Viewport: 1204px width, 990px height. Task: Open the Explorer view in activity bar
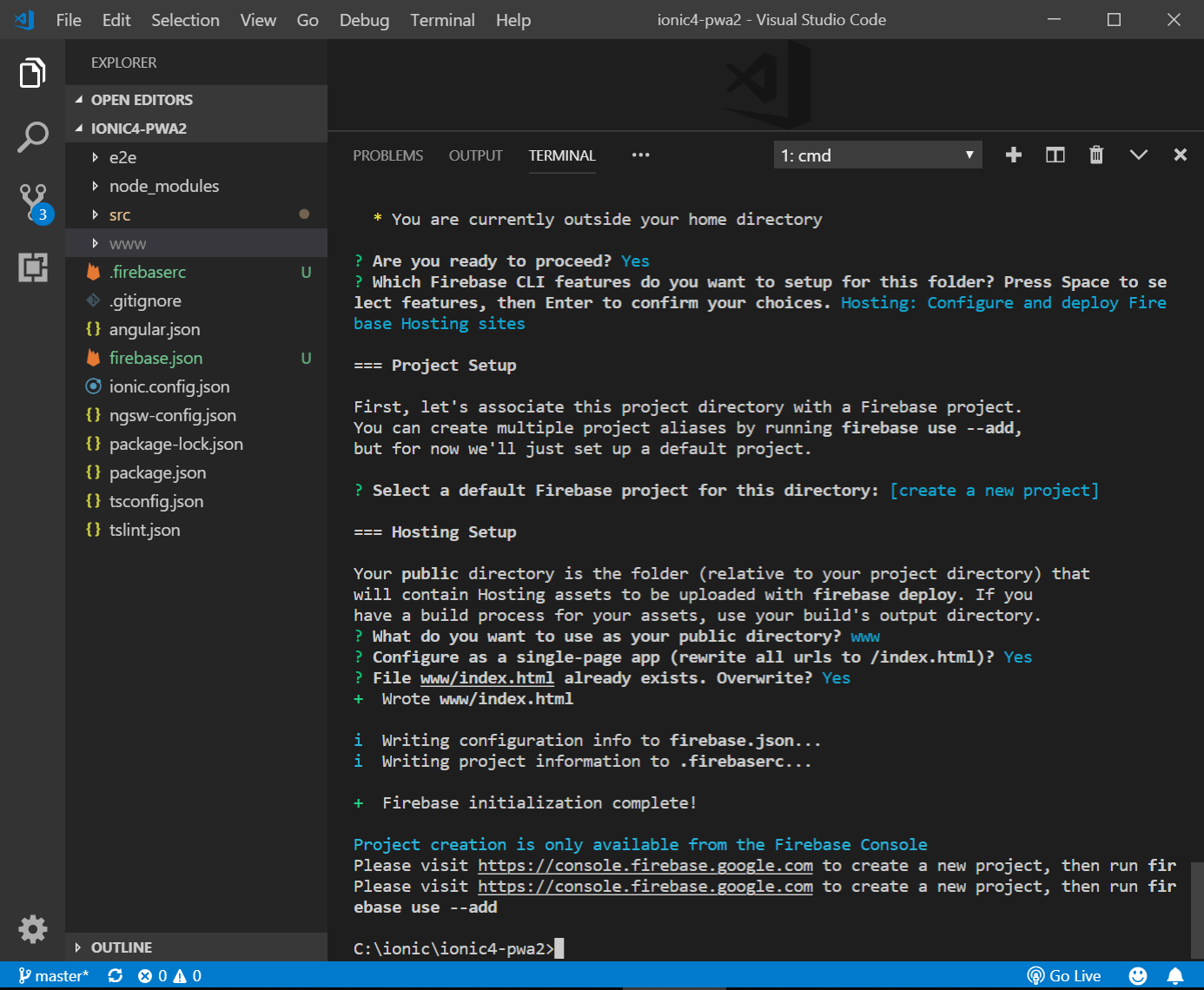(x=32, y=73)
